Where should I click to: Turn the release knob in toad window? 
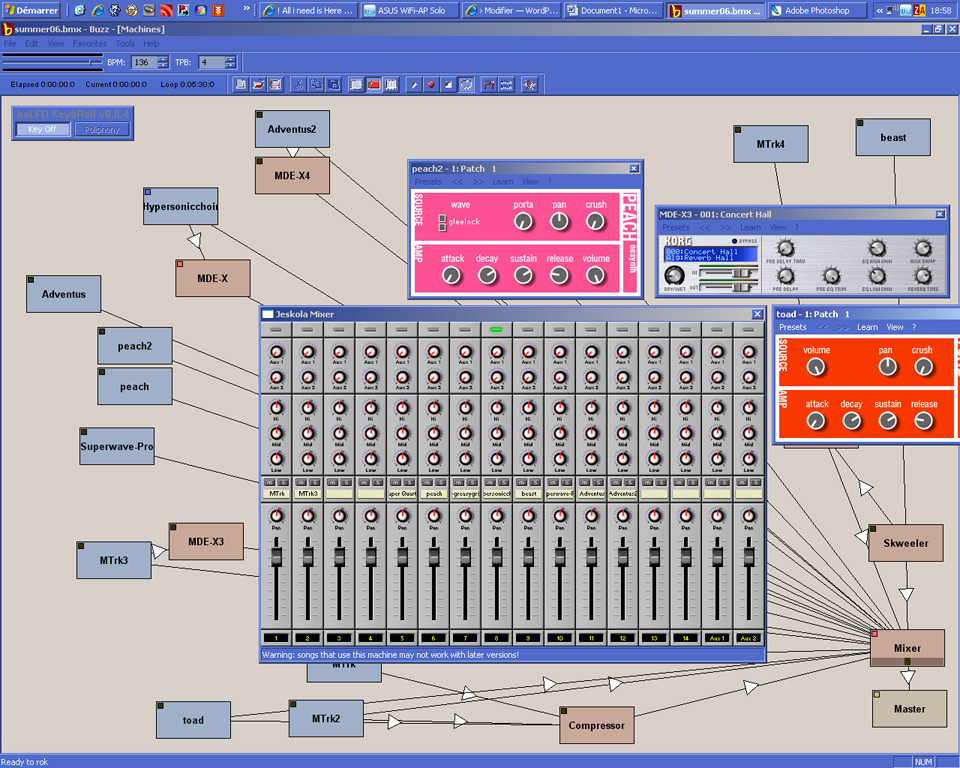click(923, 421)
